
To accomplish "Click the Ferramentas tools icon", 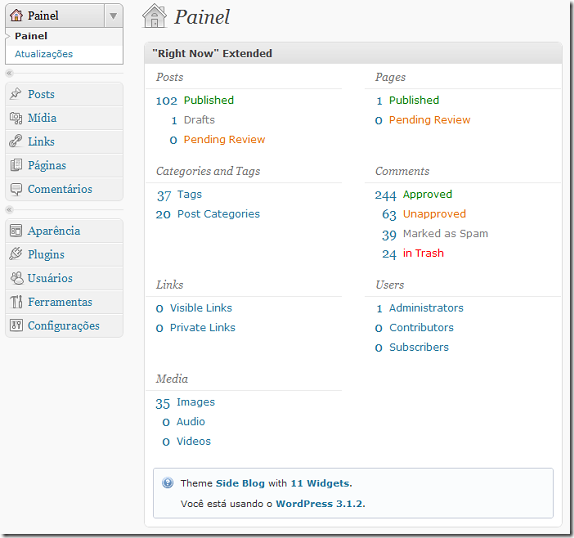I will tap(16, 302).
